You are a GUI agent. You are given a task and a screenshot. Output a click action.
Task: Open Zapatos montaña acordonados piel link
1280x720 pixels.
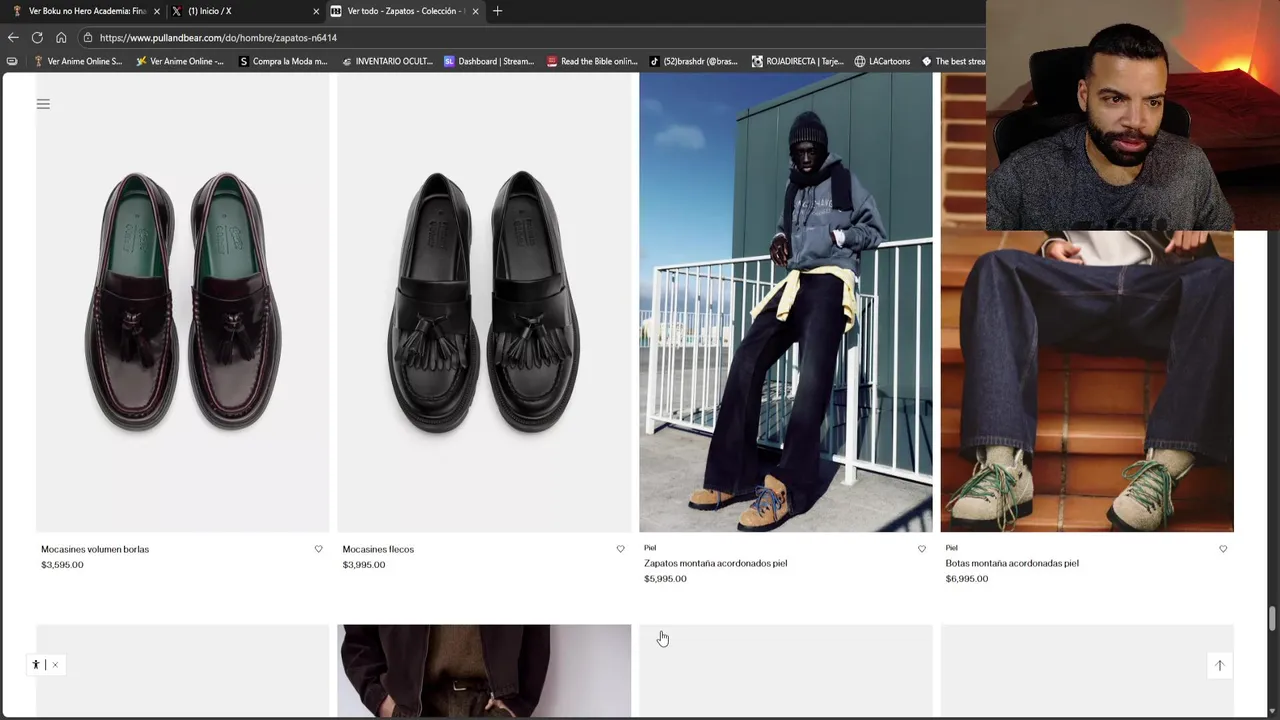715,563
